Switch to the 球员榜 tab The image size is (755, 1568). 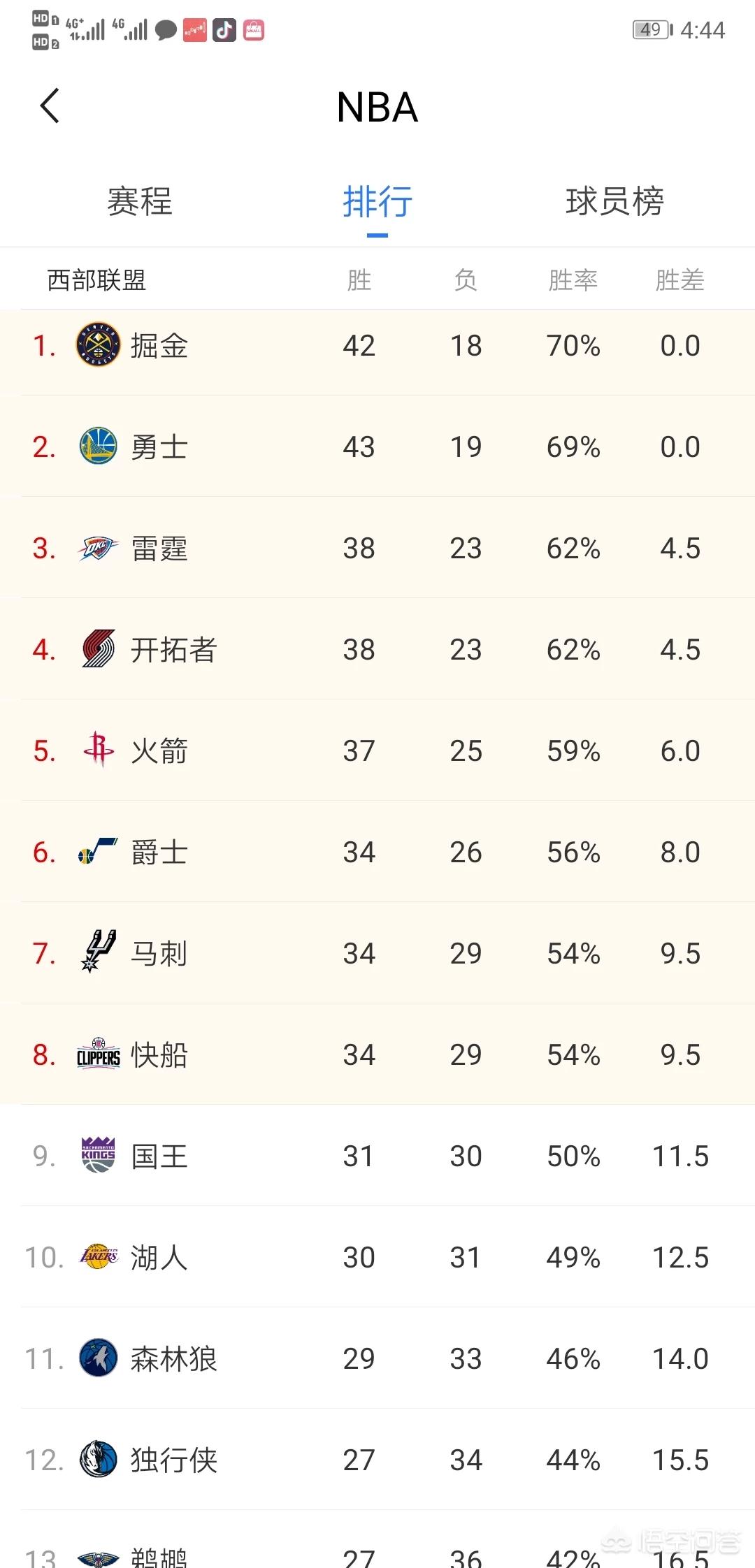coord(614,202)
